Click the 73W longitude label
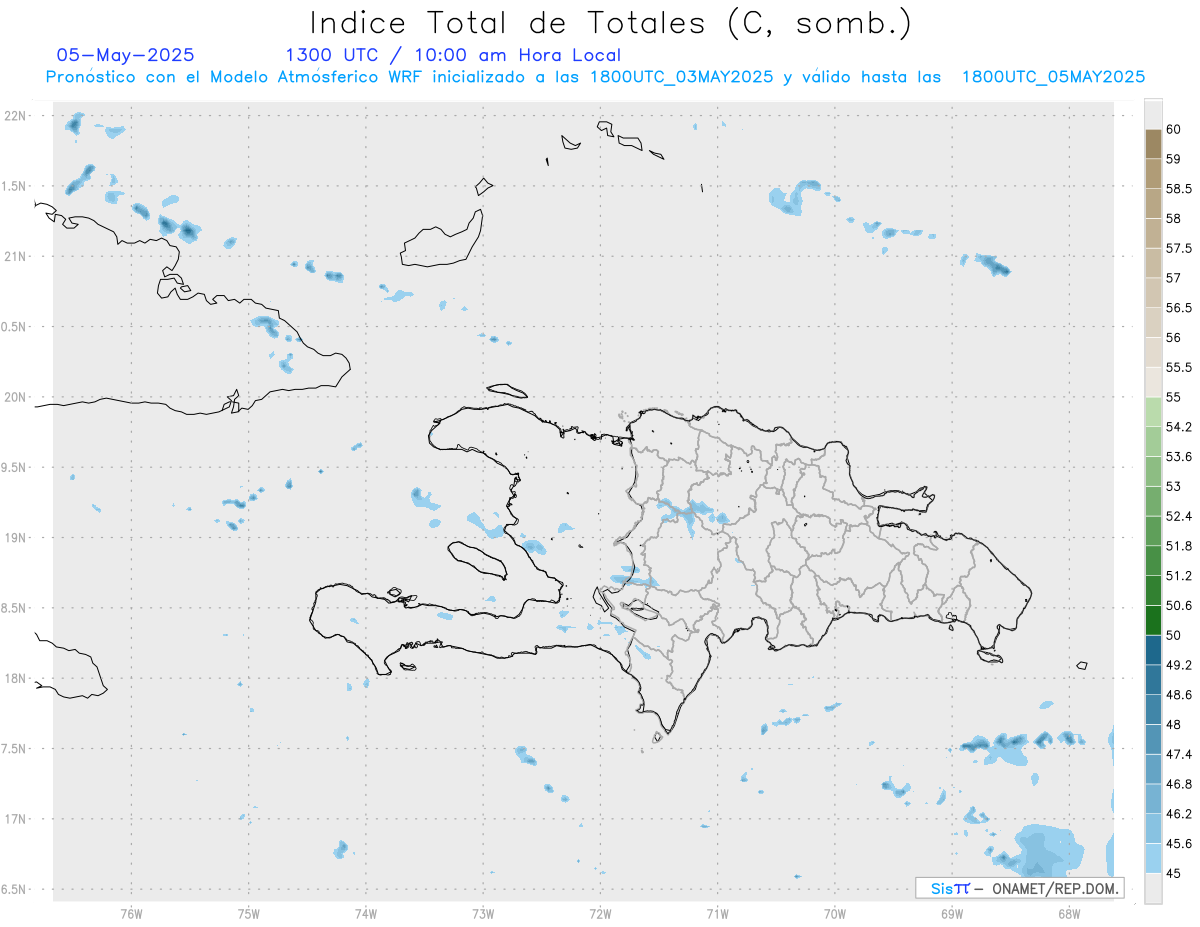 coord(483,913)
